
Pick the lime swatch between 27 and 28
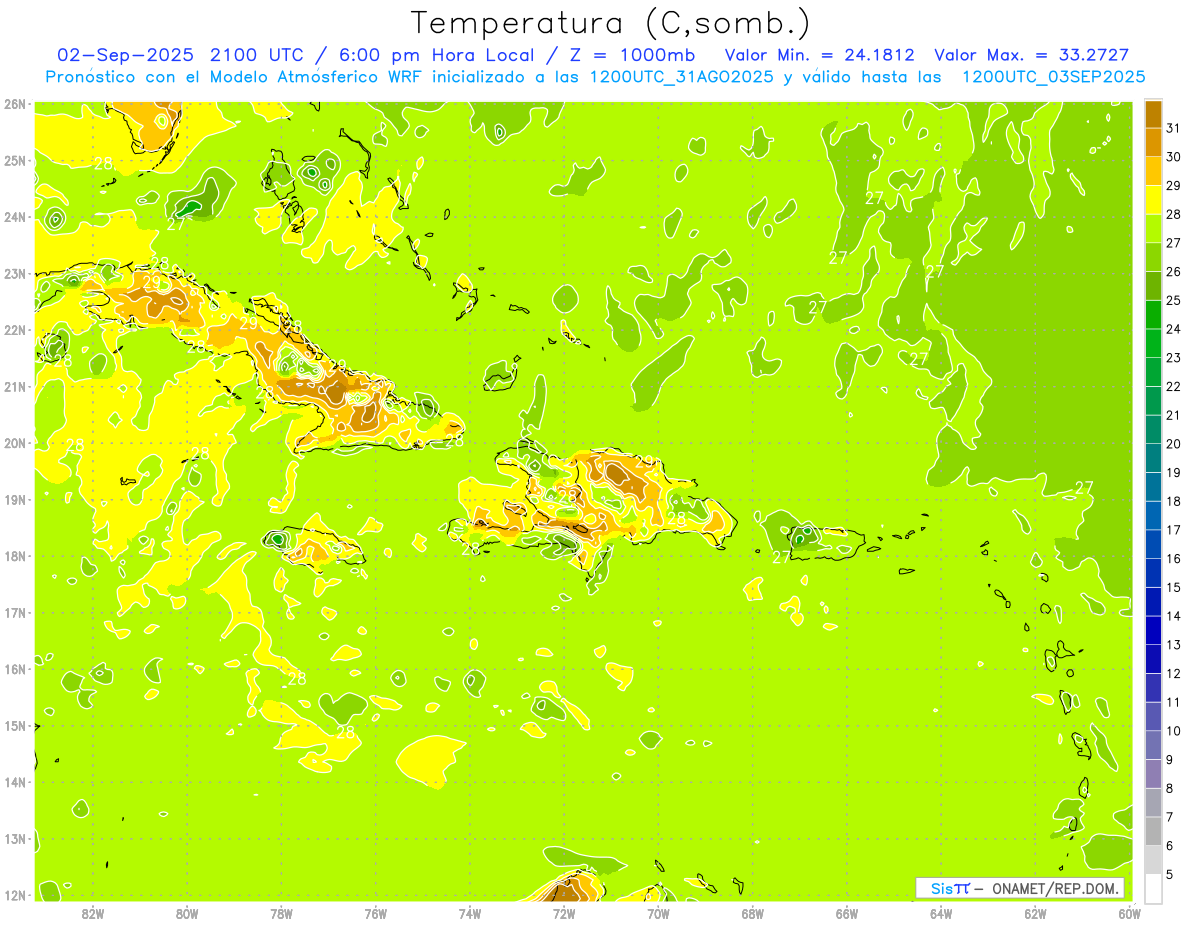pyautogui.click(x=1153, y=228)
